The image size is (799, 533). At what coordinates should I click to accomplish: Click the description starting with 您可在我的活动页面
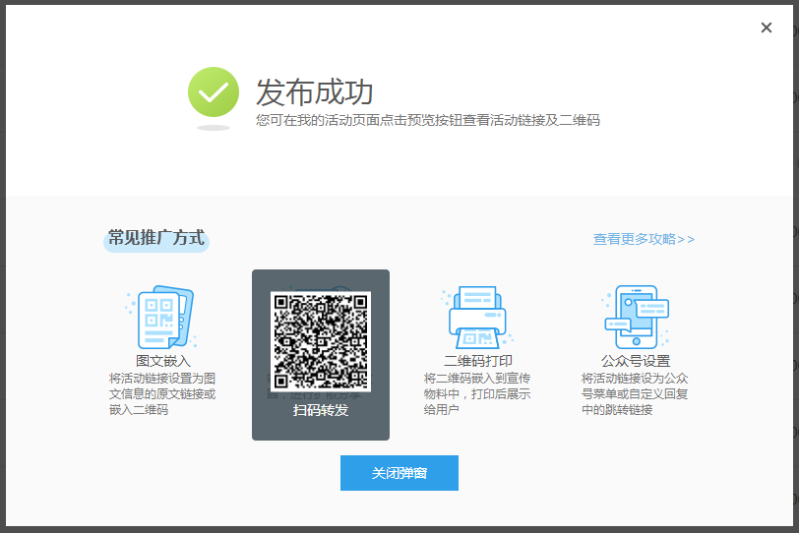[428, 120]
